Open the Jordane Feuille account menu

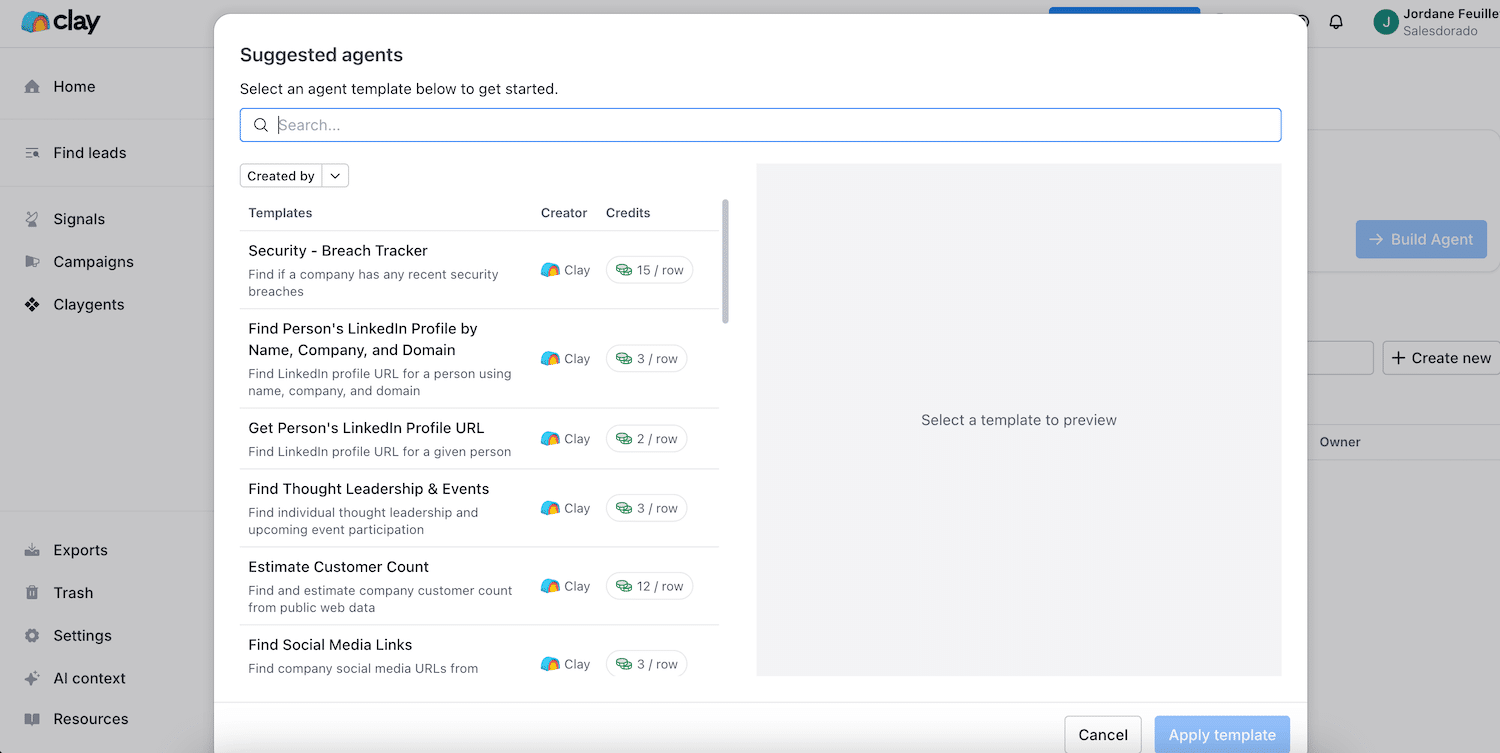(1435, 22)
